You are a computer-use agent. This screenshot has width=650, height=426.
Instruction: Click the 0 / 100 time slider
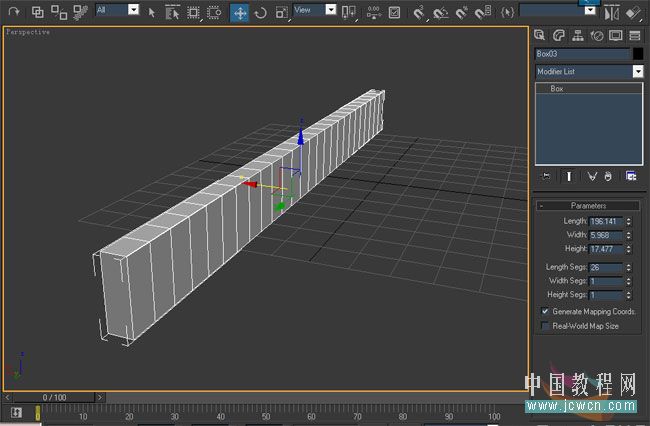tap(54, 397)
